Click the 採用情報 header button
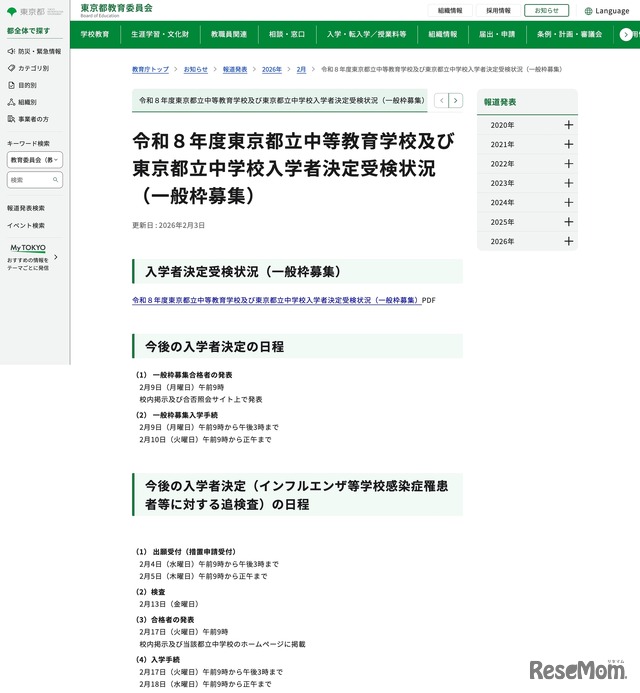The height and width of the screenshot is (693, 640). click(498, 11)
